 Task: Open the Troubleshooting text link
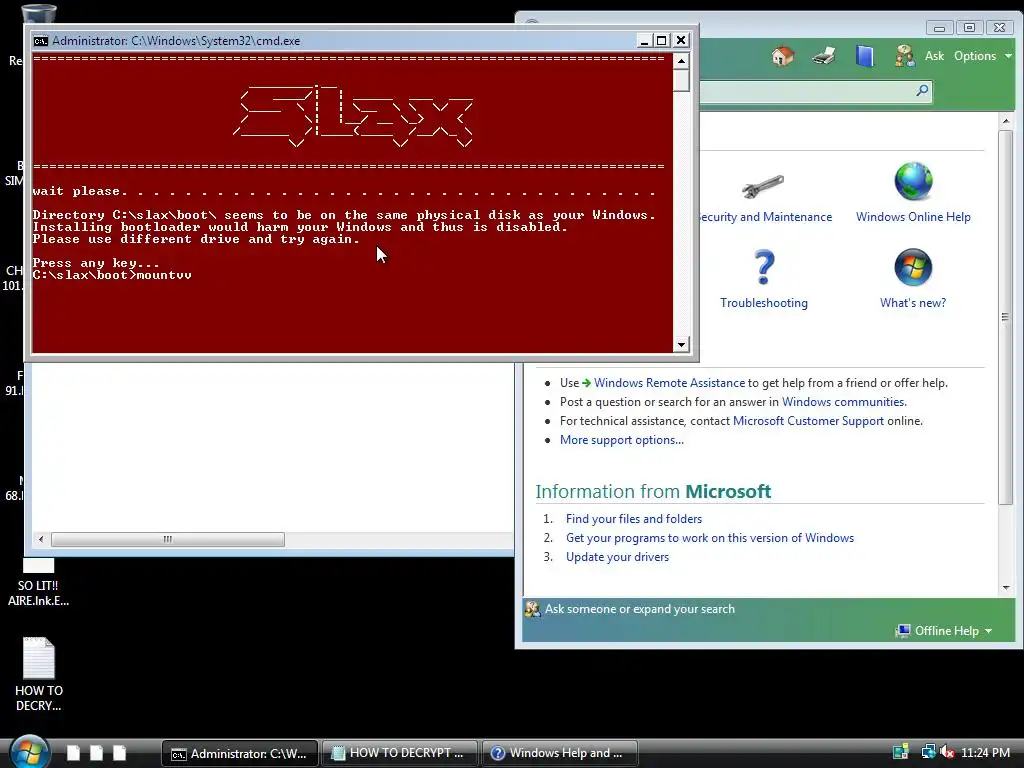763,303
